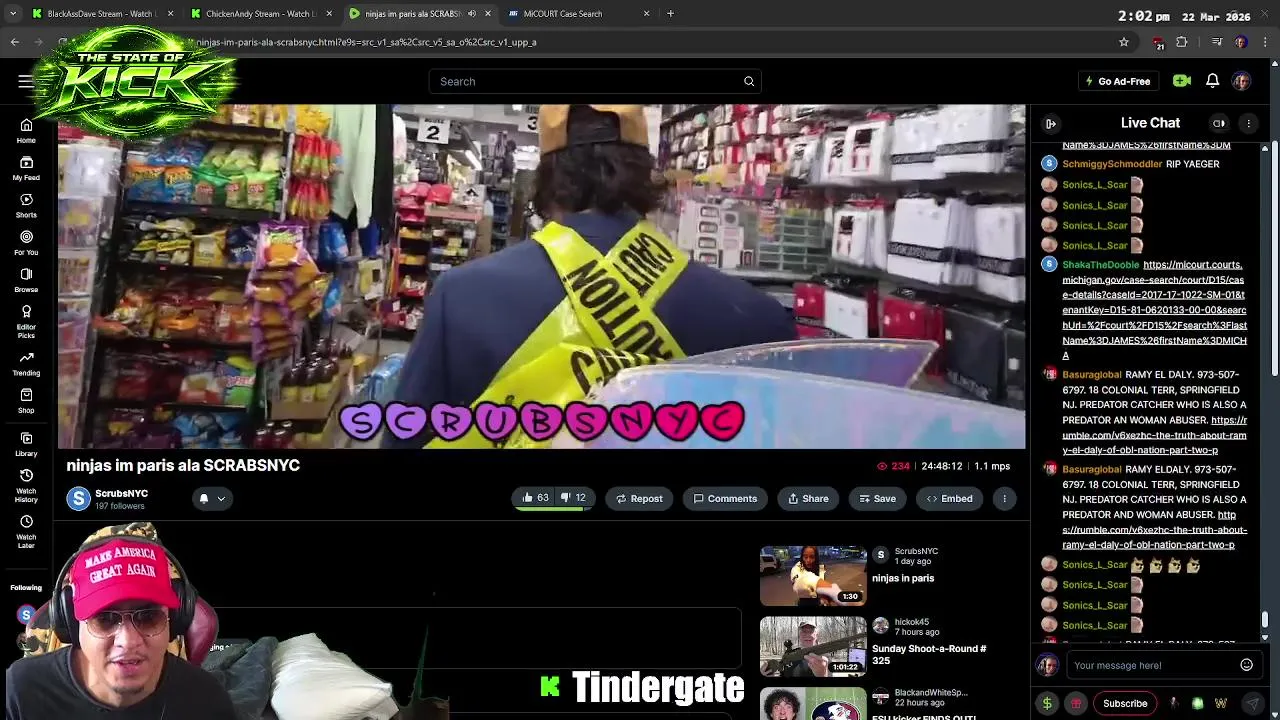Open a new browser tab

(x=670, y=14)
